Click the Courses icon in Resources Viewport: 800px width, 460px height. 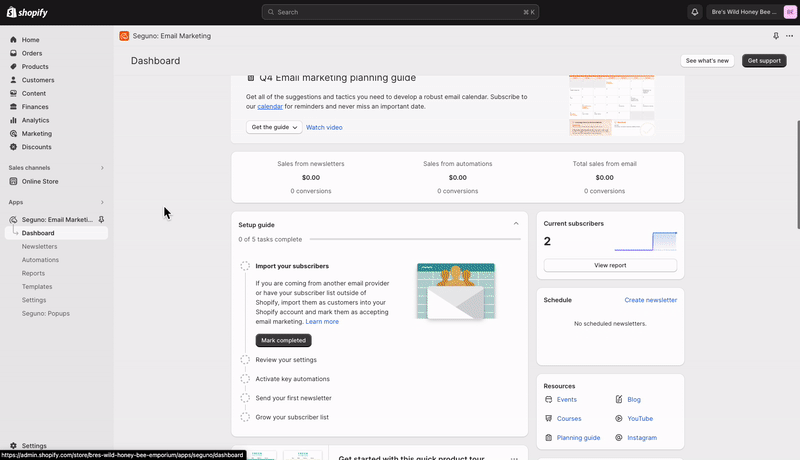548,418
